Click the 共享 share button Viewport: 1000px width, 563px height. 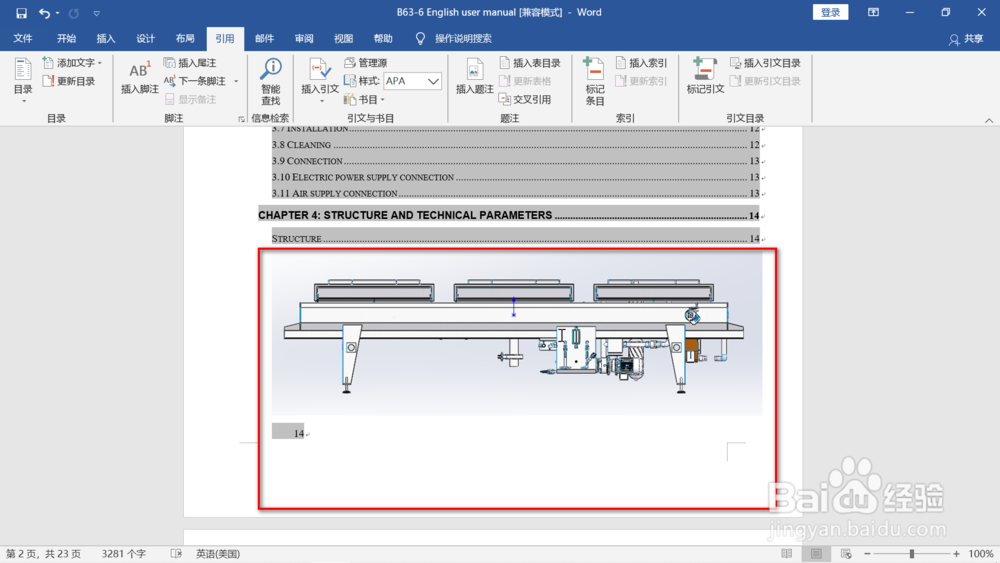tap(966, 39)
